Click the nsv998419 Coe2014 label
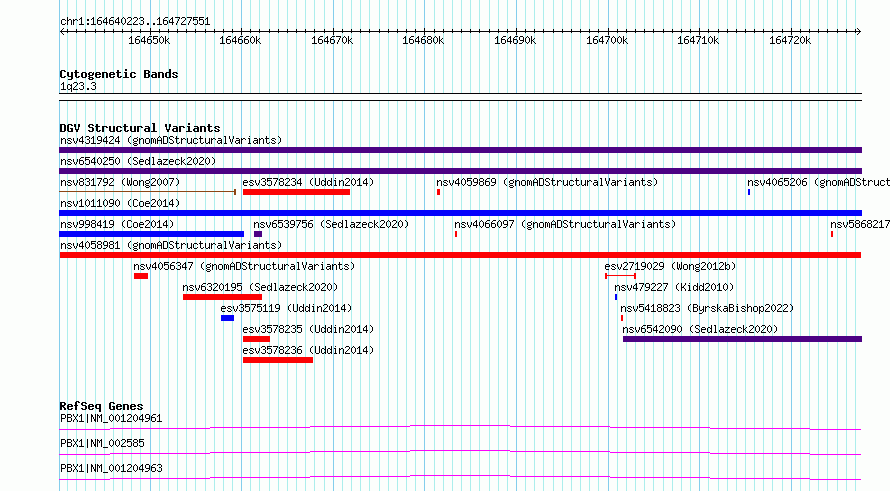890x491 pixels. point(117,224)
